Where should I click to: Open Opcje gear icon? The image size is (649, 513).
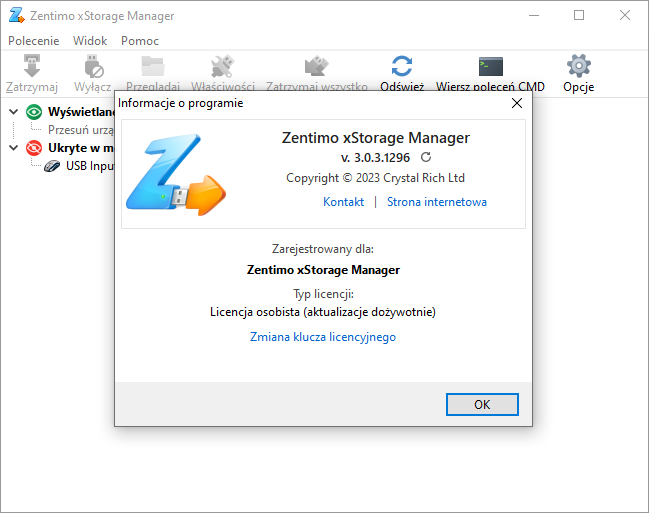pyautogui.click(x=579, y=66)
